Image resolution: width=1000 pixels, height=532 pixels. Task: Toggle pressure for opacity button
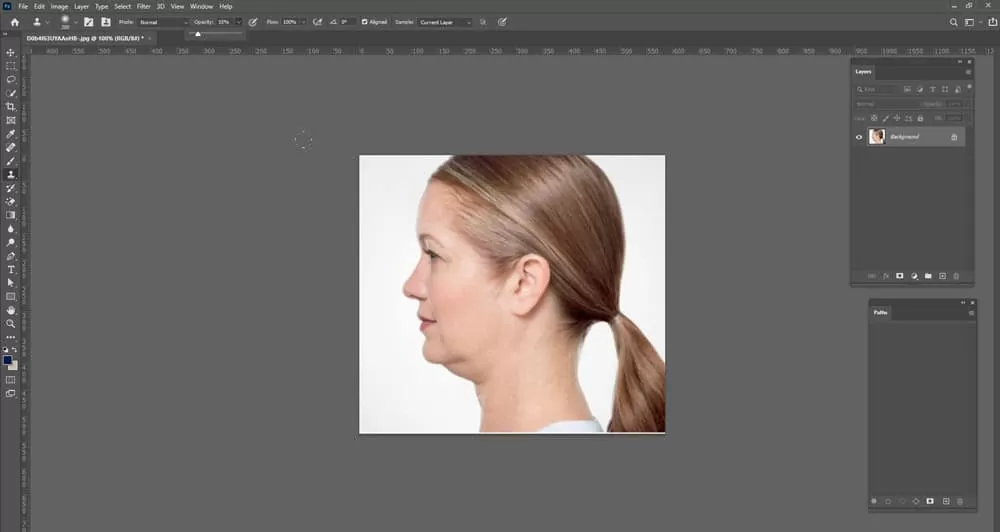(253, 22)
